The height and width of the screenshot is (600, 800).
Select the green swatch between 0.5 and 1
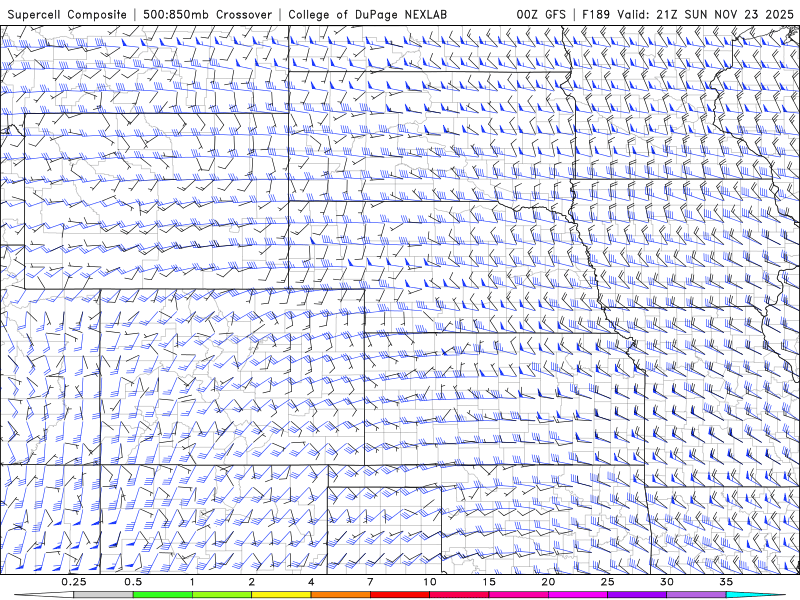(163, 595)
